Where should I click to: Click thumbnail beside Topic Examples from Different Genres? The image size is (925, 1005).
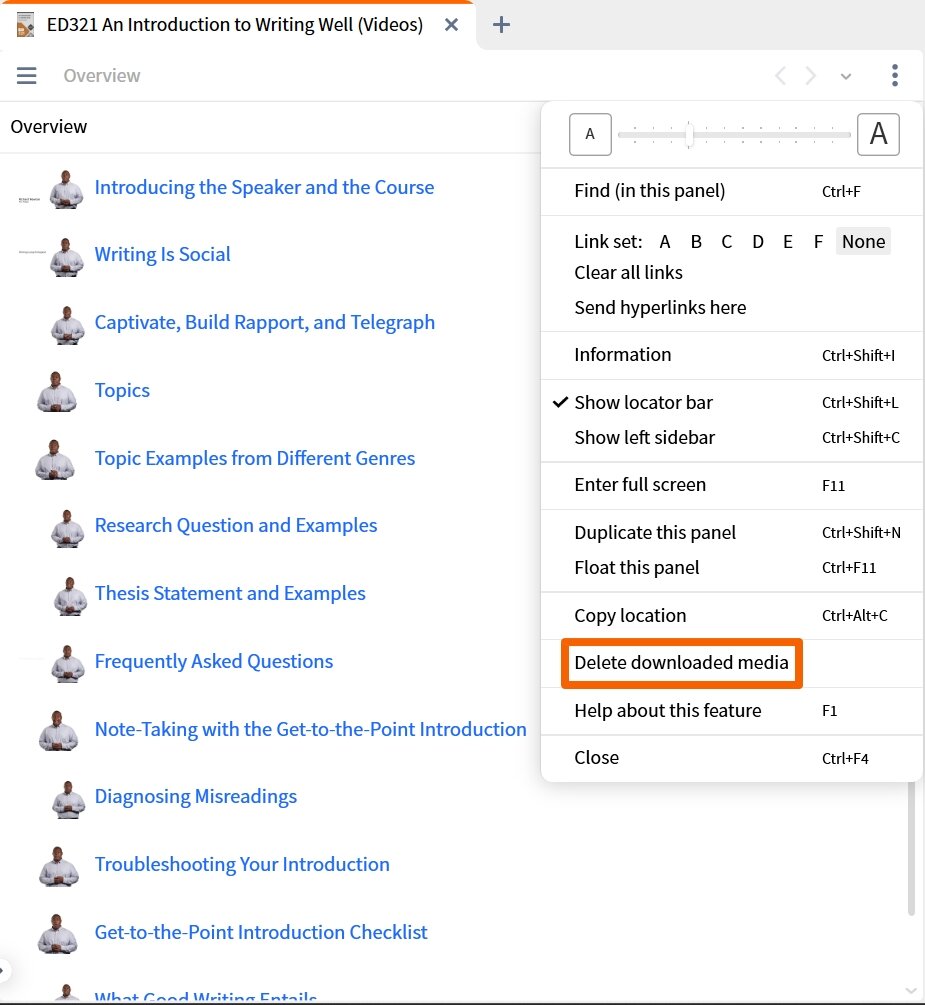coord(54,460)
